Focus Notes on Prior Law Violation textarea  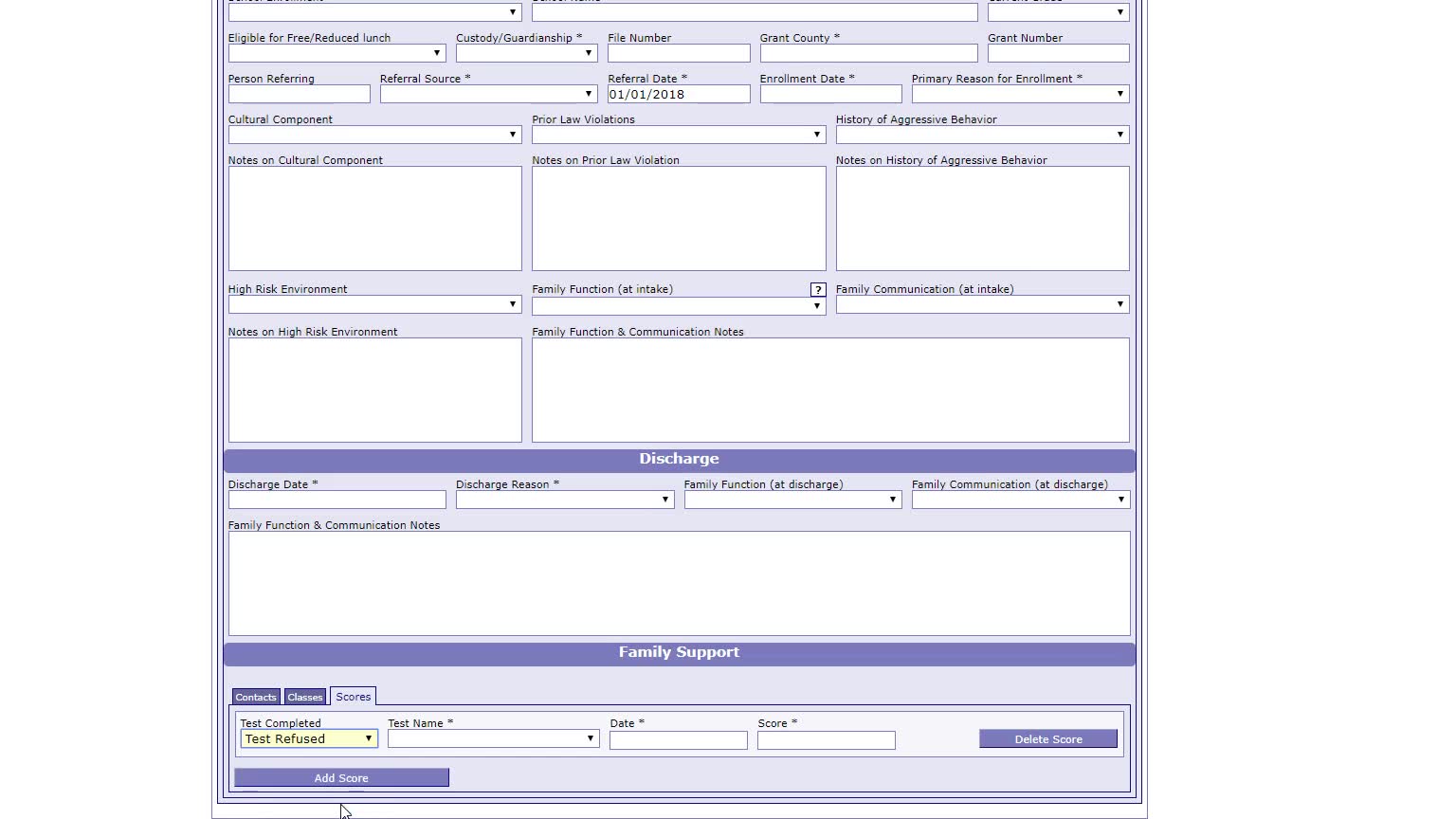click(679, 219)
